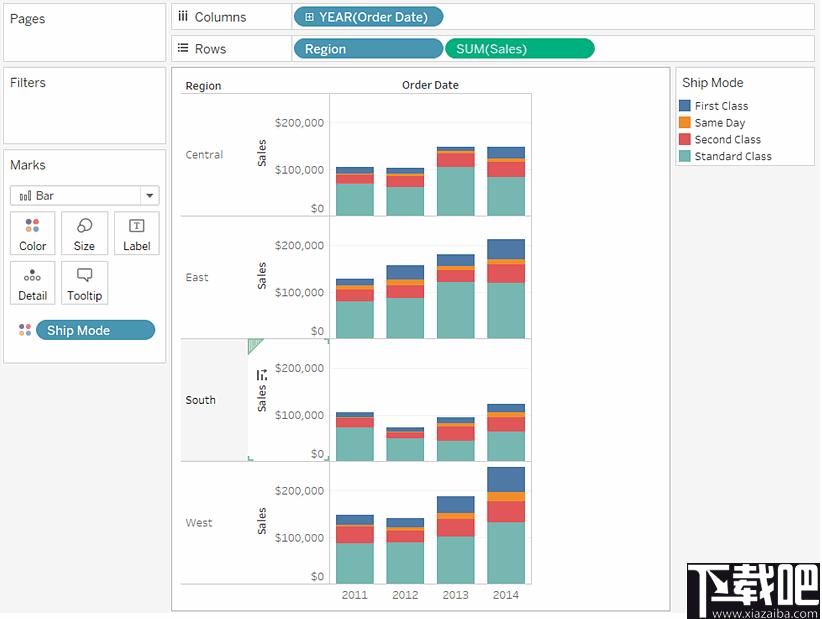Select the Ship Mode pill in Marks
Image resolution: width=822 pixels, height=619 pixels.
95,330
